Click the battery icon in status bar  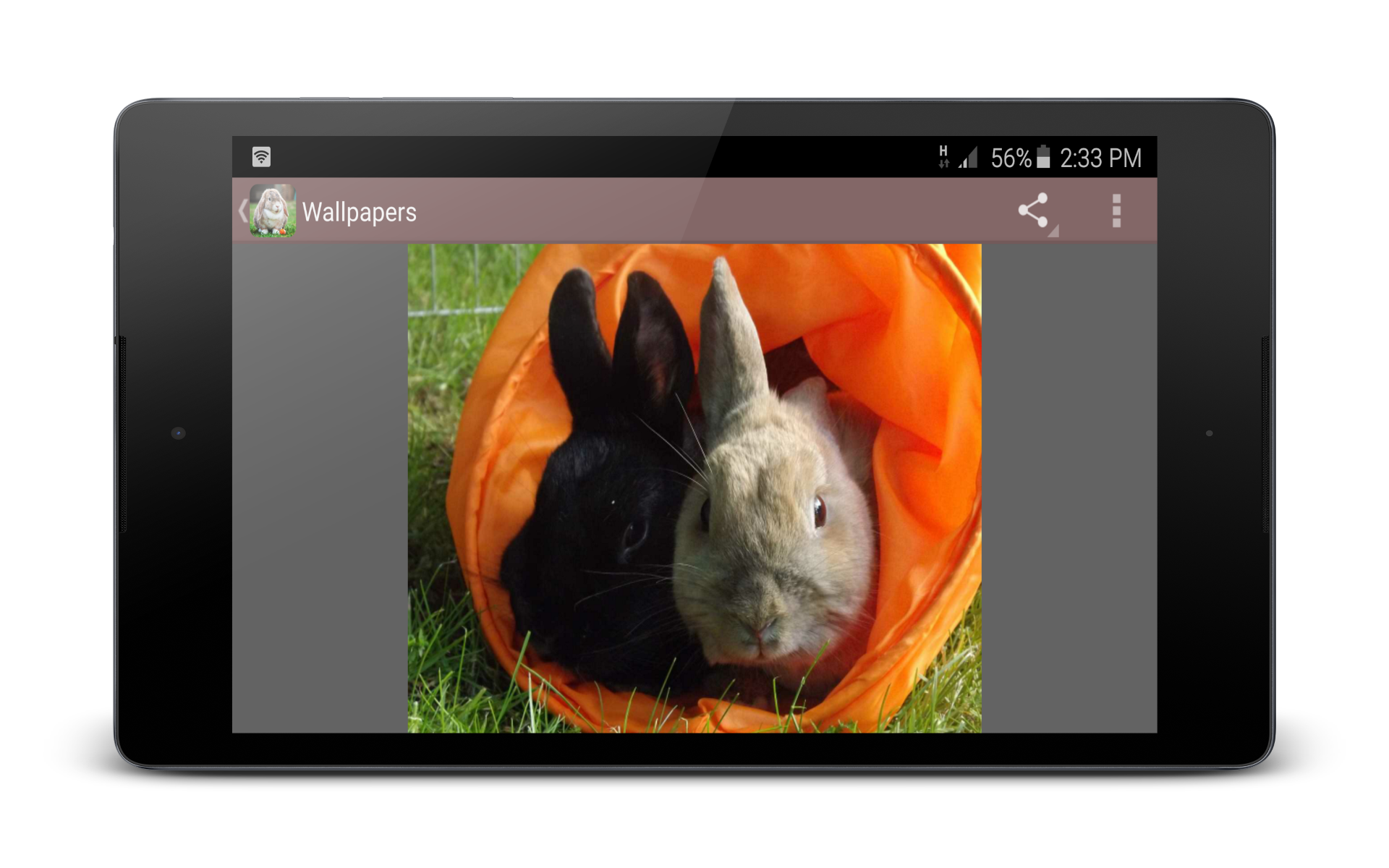point(1043,157)
